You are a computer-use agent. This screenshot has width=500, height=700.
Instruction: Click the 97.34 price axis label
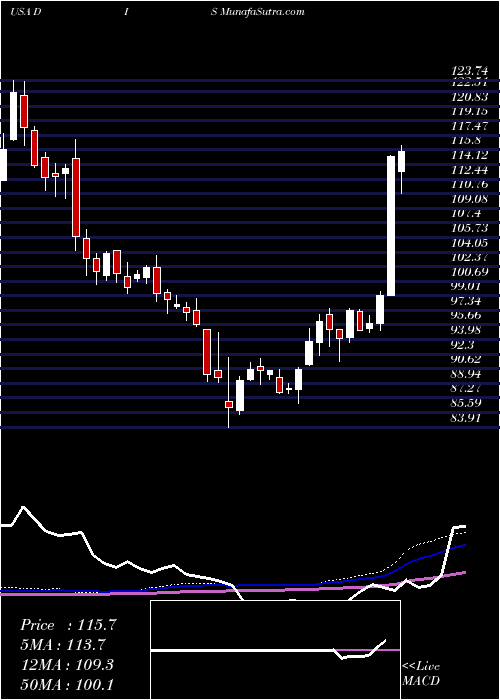click(467, 301)
